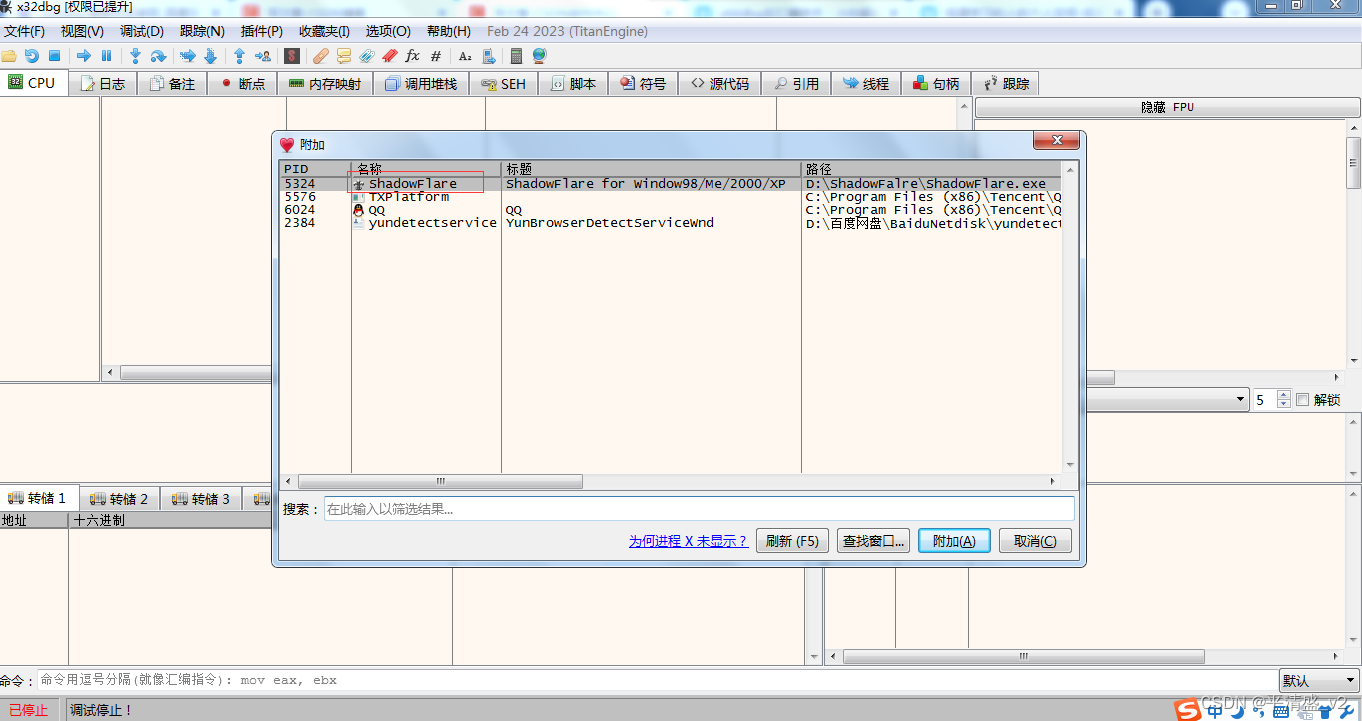
Task: Switch to the 调用堆栈 tab
Action: (421, 84)
